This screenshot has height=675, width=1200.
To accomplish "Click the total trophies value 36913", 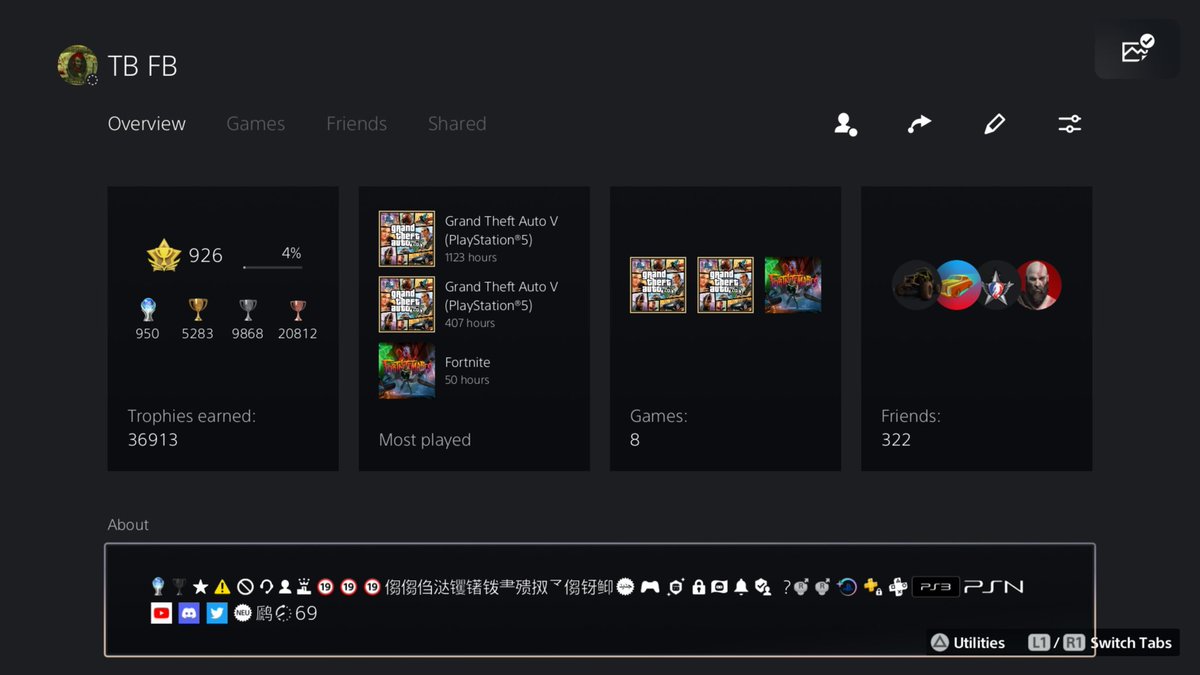I will (153, 440).
